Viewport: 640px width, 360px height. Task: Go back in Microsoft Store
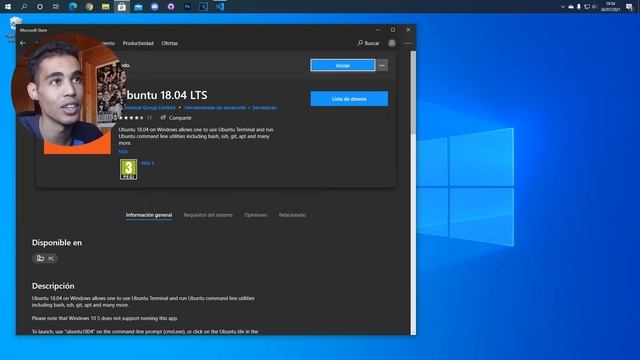pos(23,43)
